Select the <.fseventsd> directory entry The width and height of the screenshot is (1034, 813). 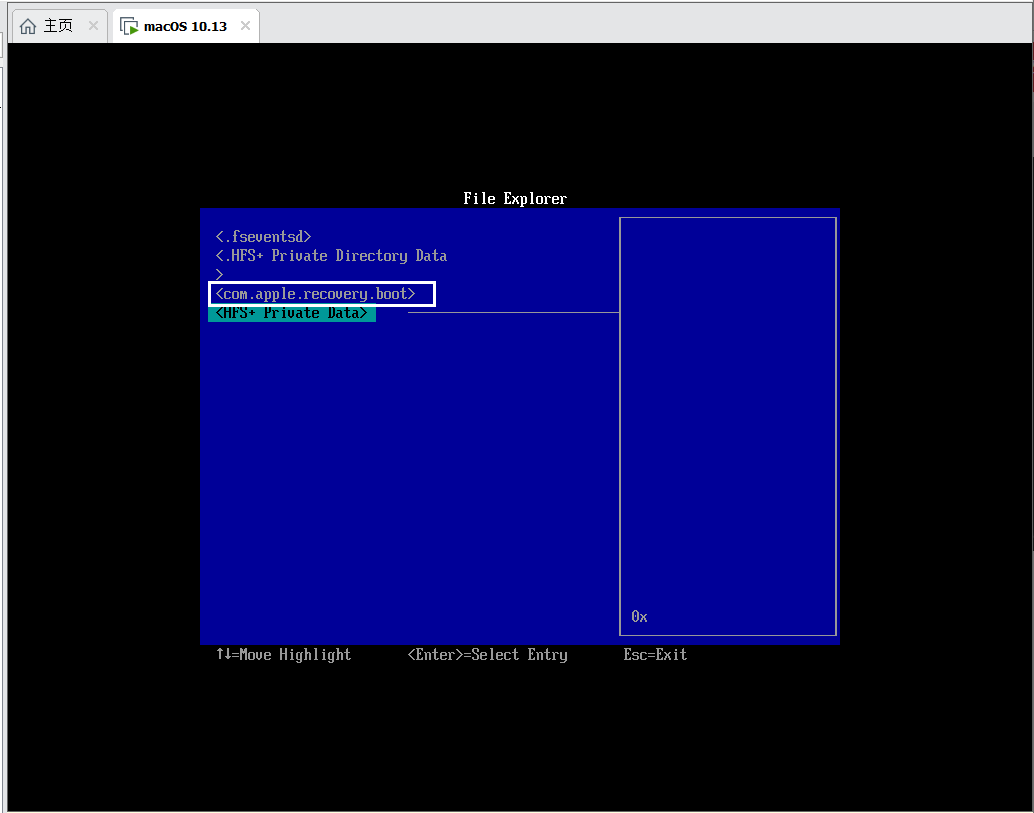point(263,236)
